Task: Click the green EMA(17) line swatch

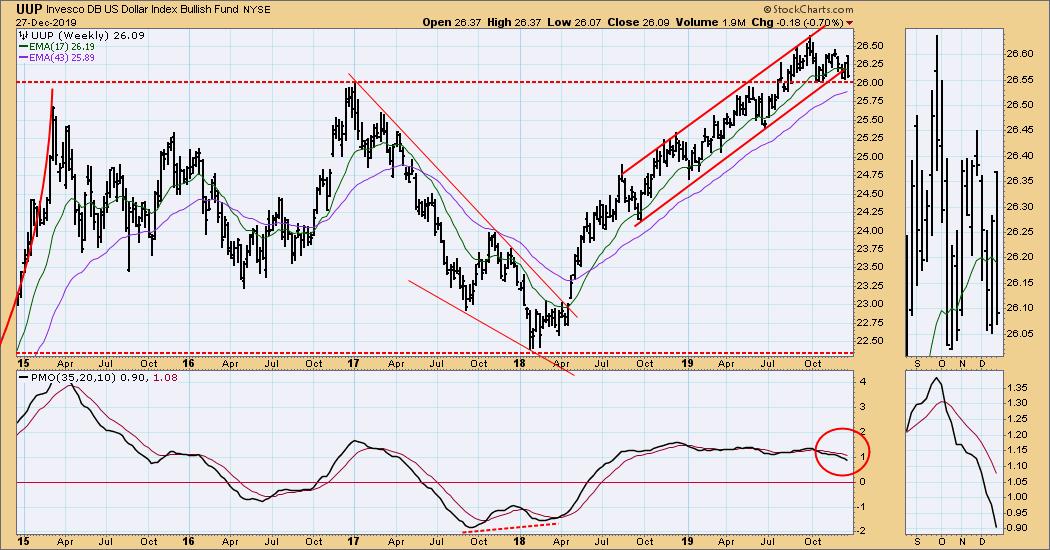Action: (x=23, y=47)
